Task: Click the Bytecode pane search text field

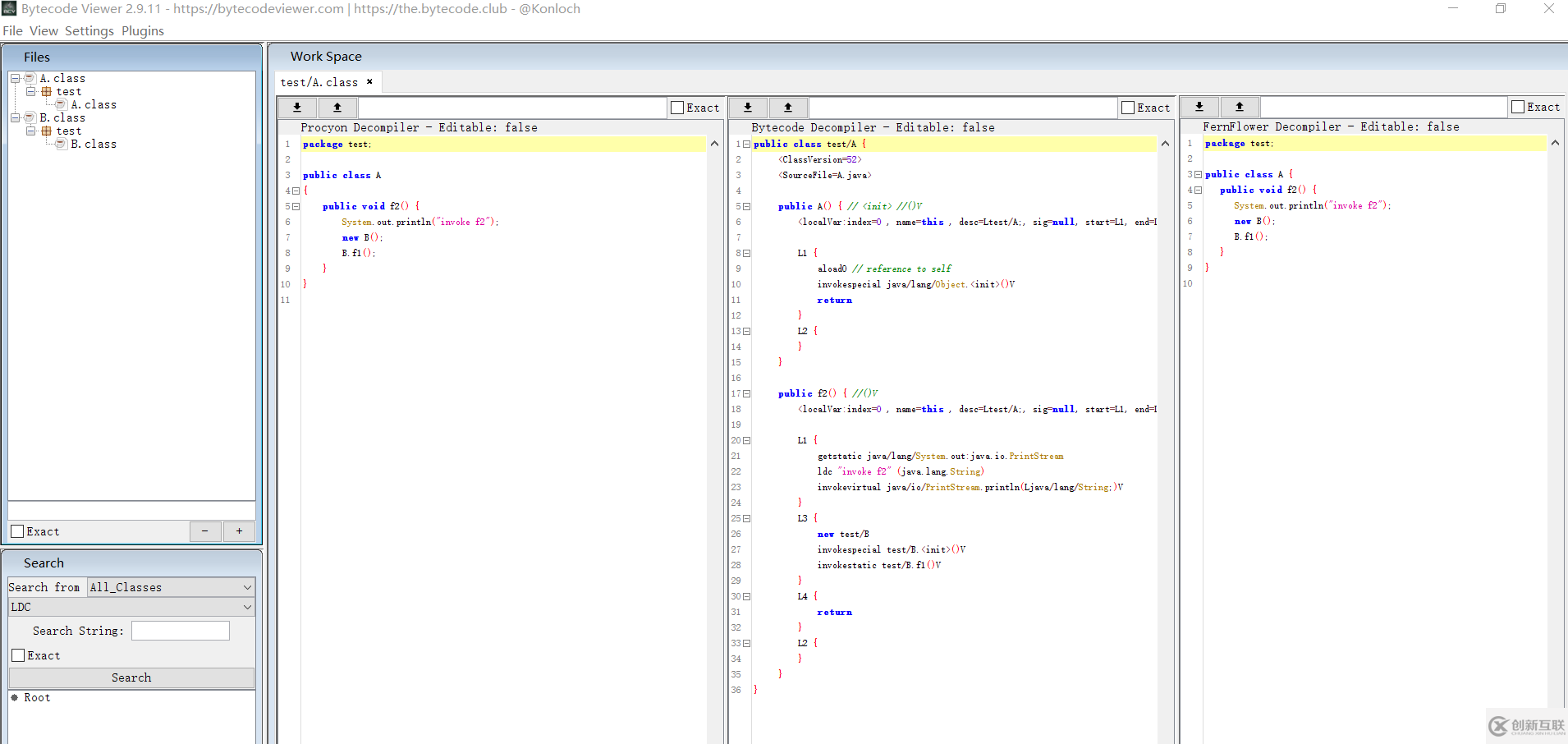Action: tap(963, 108)
